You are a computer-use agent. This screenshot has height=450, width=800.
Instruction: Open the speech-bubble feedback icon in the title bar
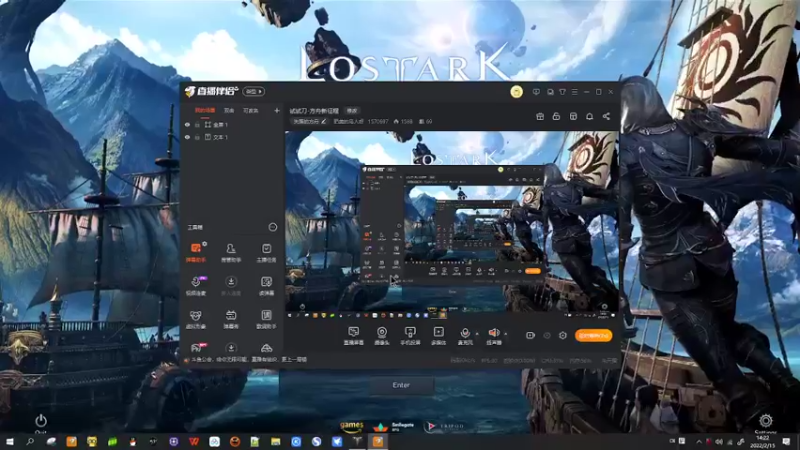click(536, 92)
